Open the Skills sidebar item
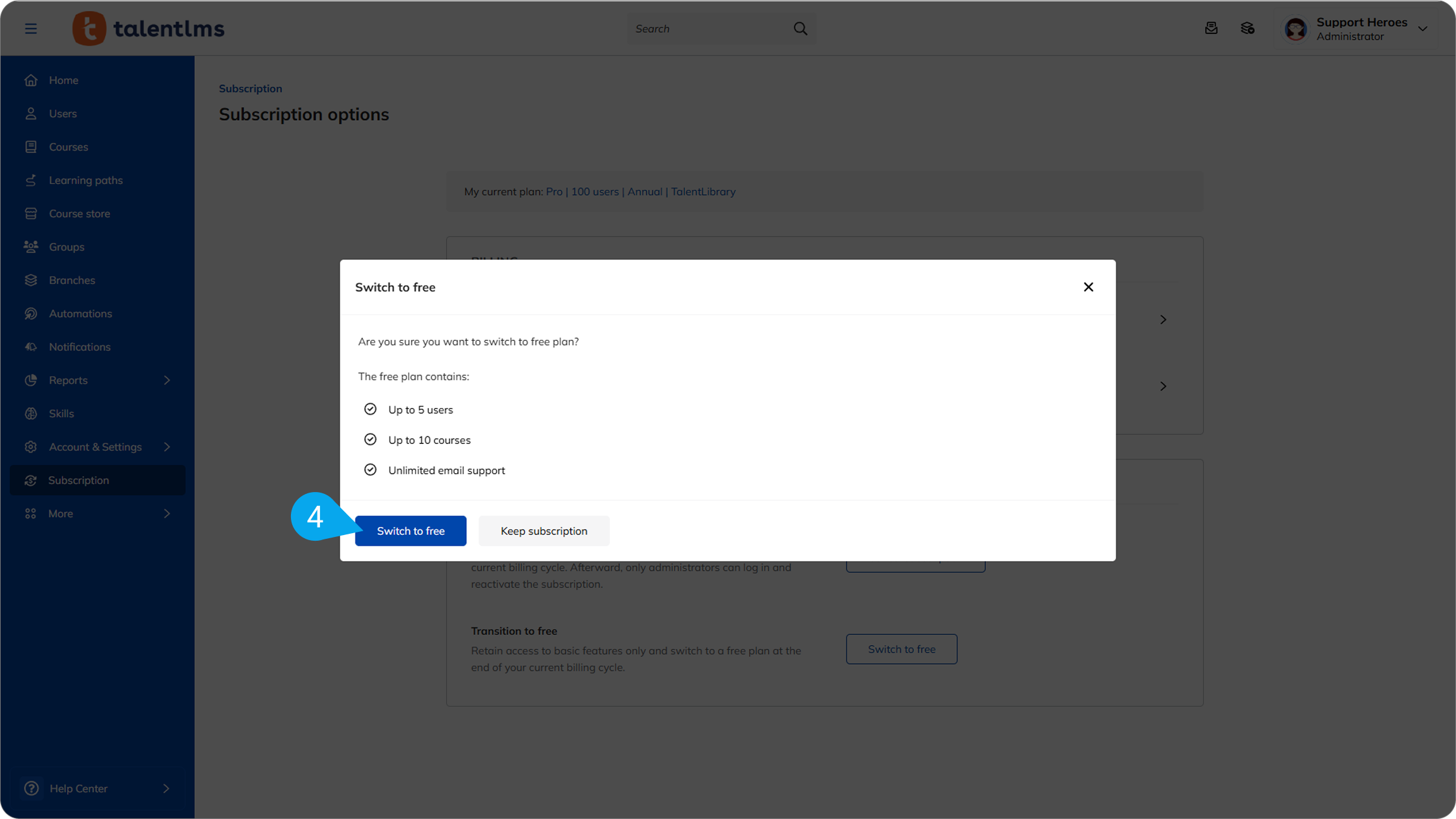The width and height of the screenshot is (1456, 819). point(61,414)
